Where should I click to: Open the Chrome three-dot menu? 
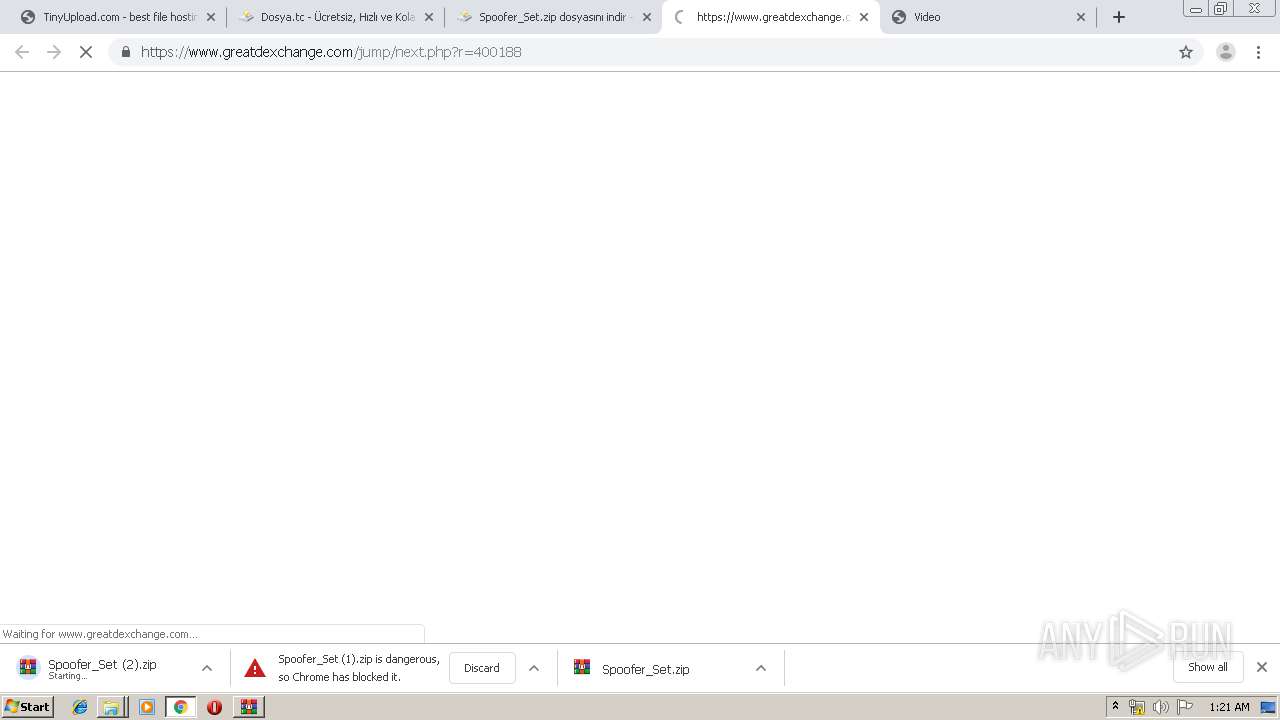point(1259,52)
